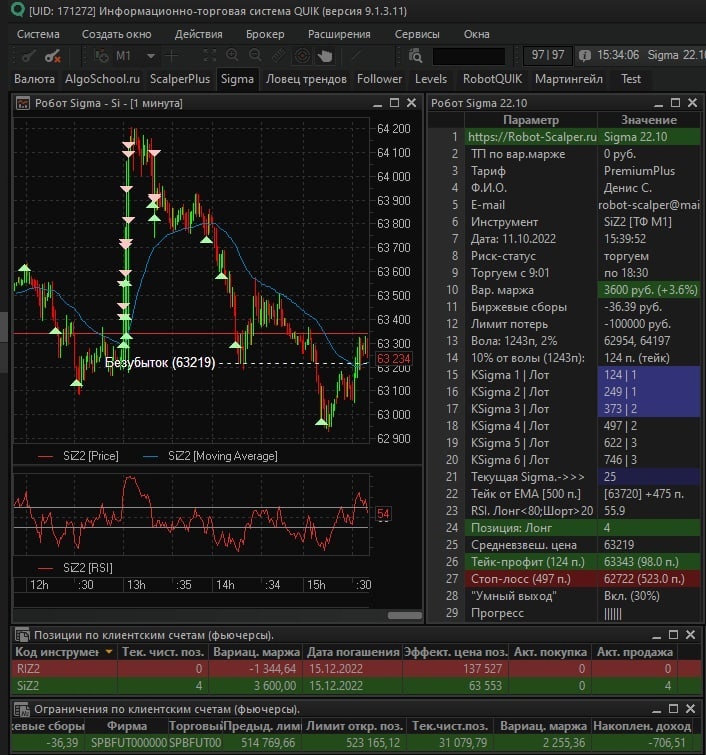Switch to the Levels tab
Image resolution: width=706 pixels, height=755 pixels.
click(431, 79)
